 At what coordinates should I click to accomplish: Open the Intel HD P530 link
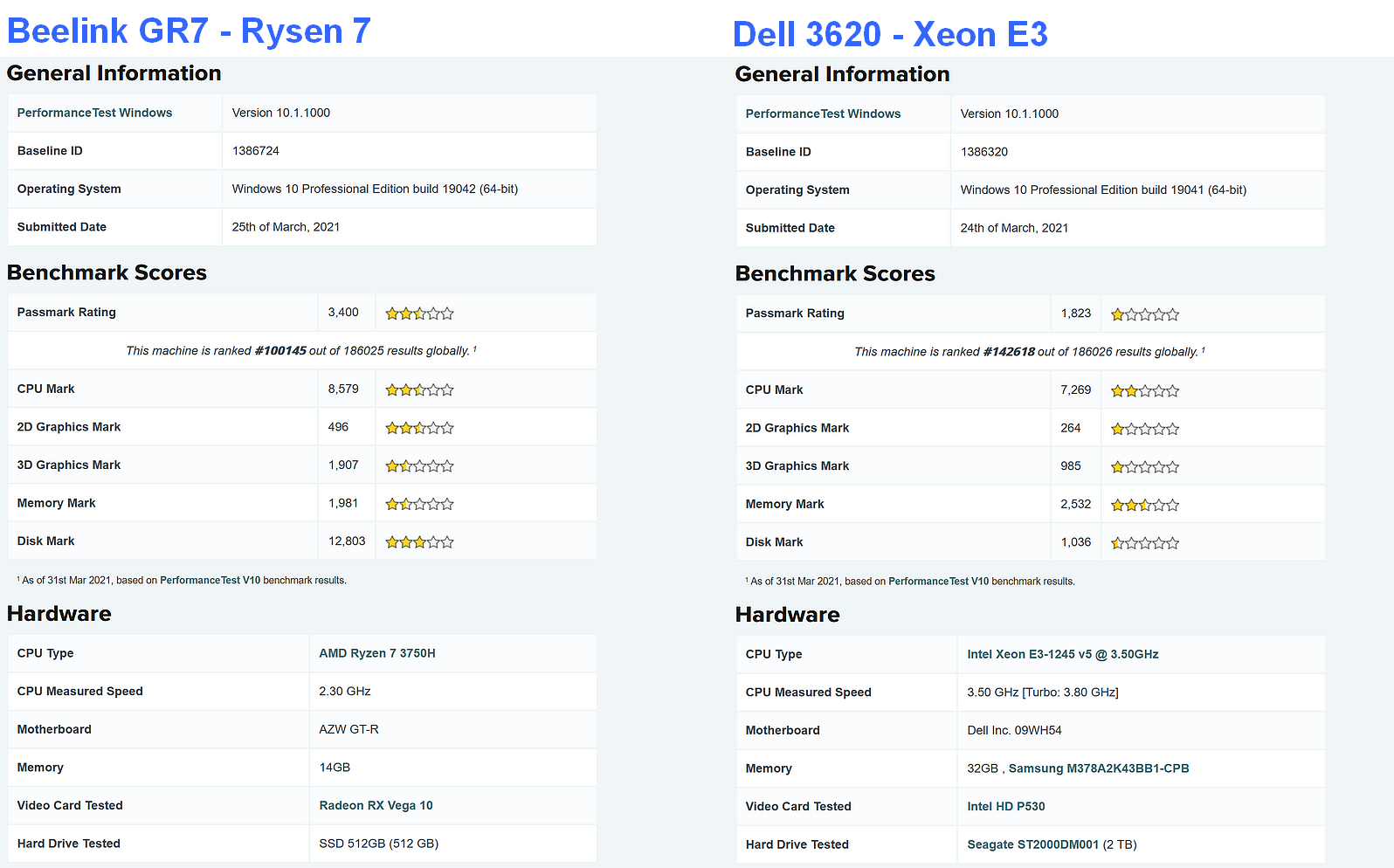click(1006, 806)
